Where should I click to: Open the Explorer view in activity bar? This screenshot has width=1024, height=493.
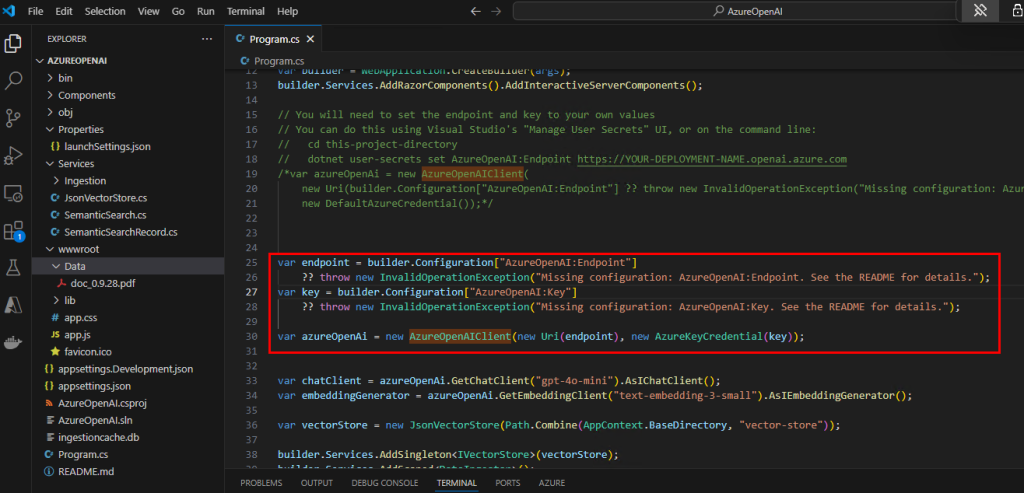13,44
